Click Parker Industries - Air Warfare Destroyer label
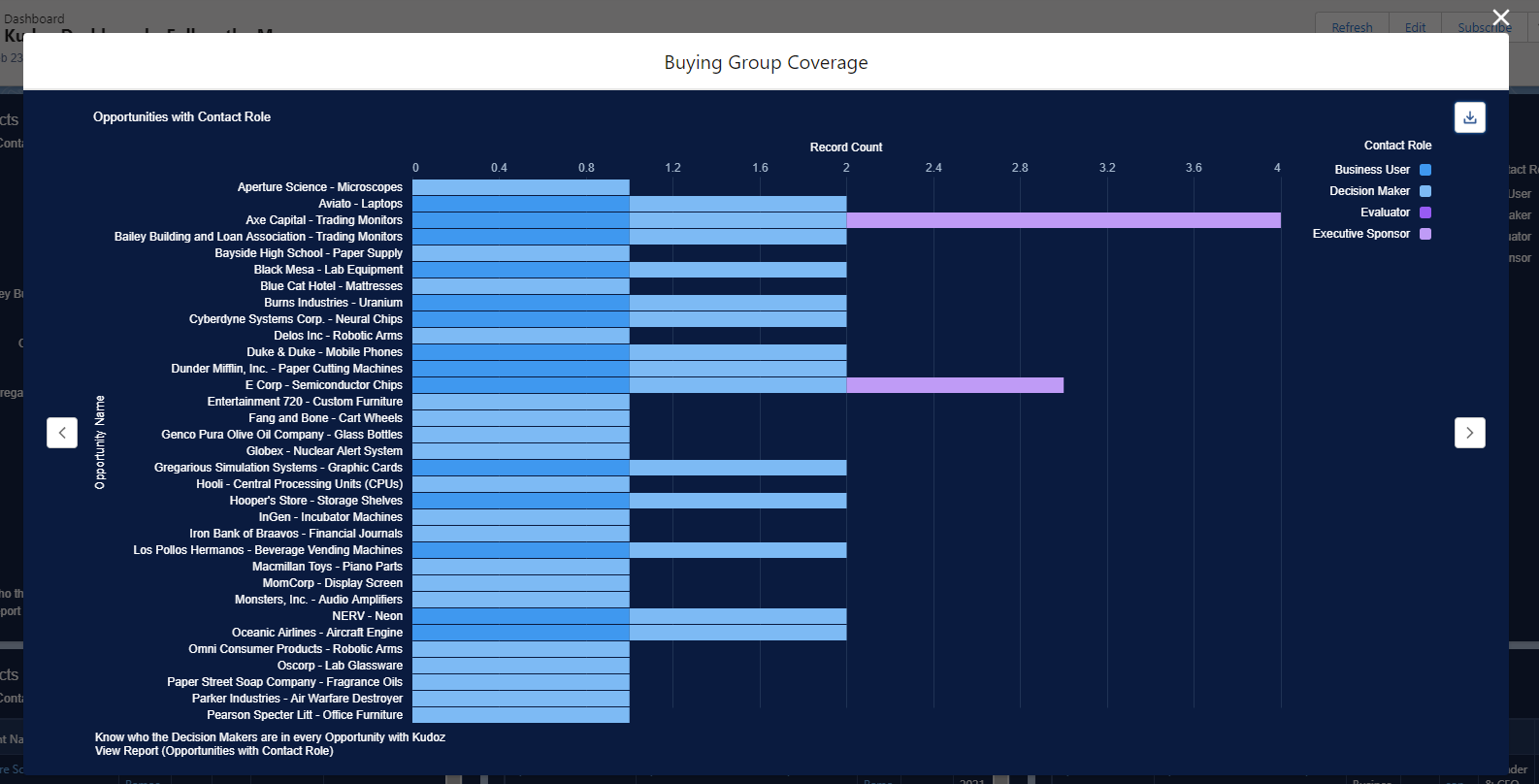This screenshot has width=1539, height=784. (297, 699)
